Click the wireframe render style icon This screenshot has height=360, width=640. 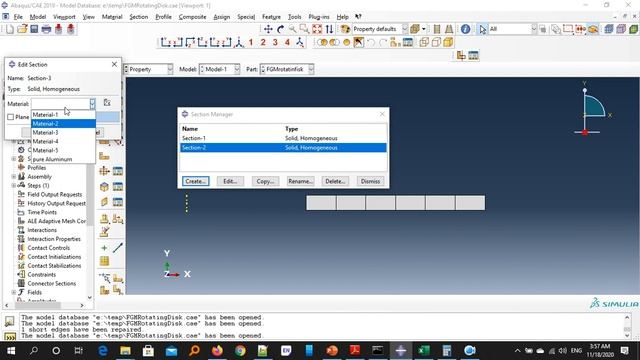(424, 42)
